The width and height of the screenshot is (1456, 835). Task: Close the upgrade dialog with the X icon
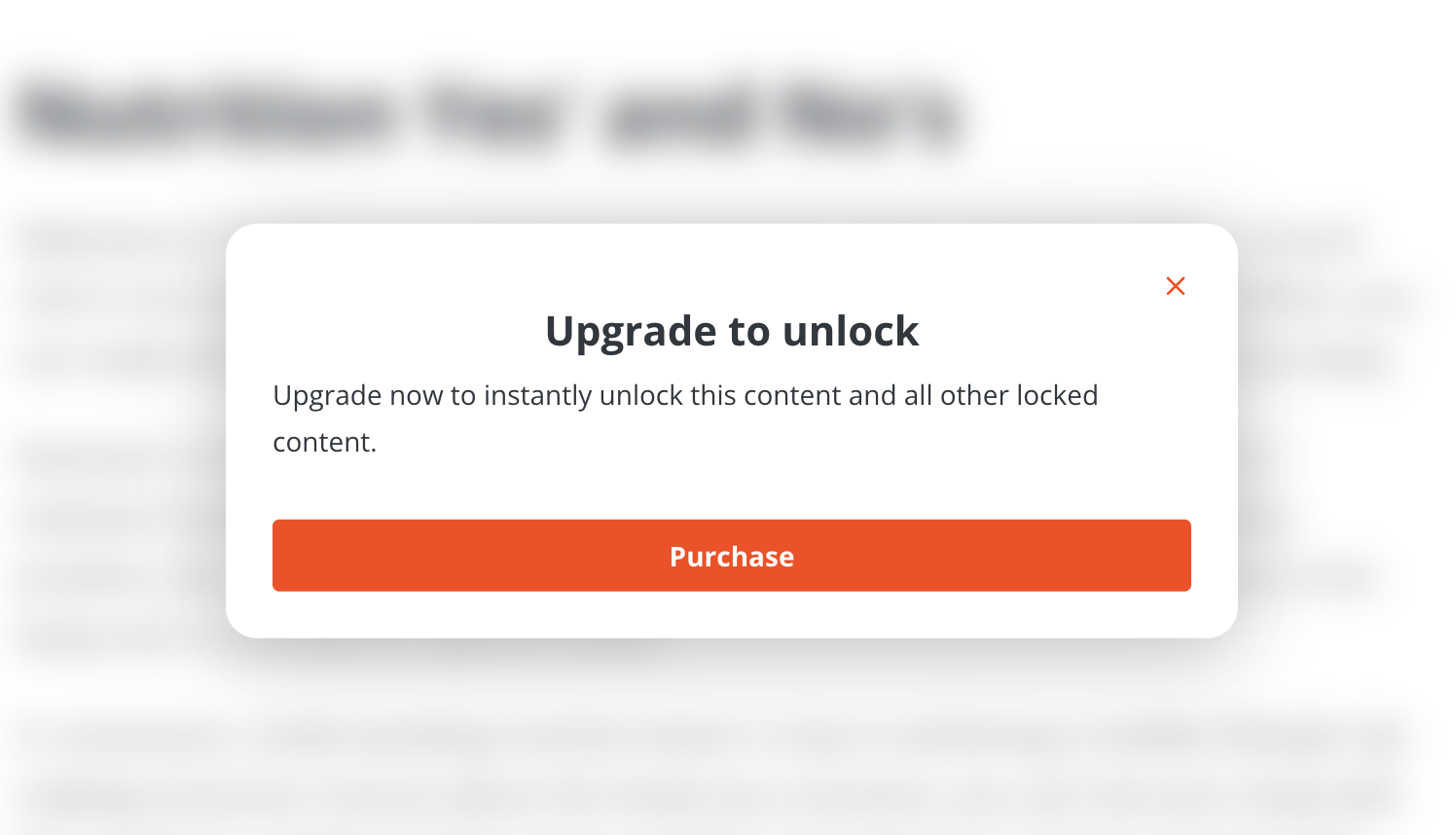1176,286
